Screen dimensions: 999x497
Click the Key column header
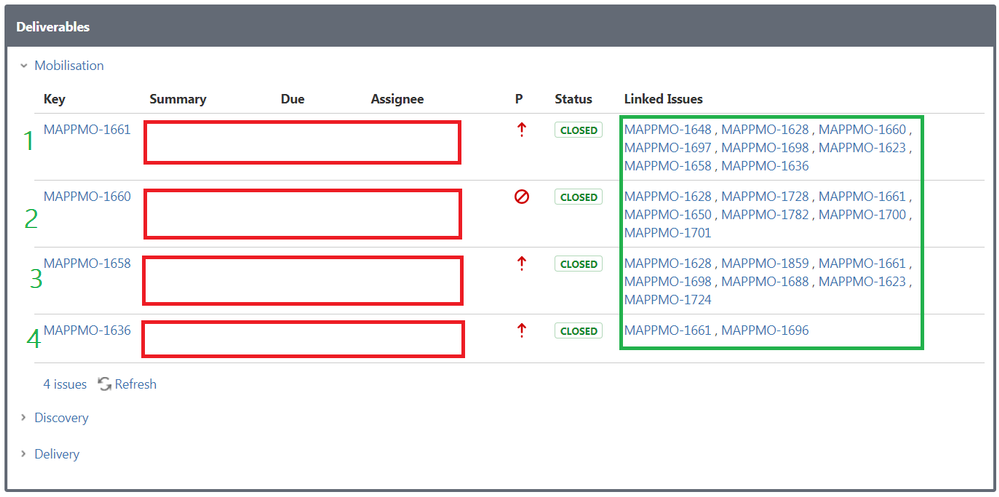click(x=54, y=99)
